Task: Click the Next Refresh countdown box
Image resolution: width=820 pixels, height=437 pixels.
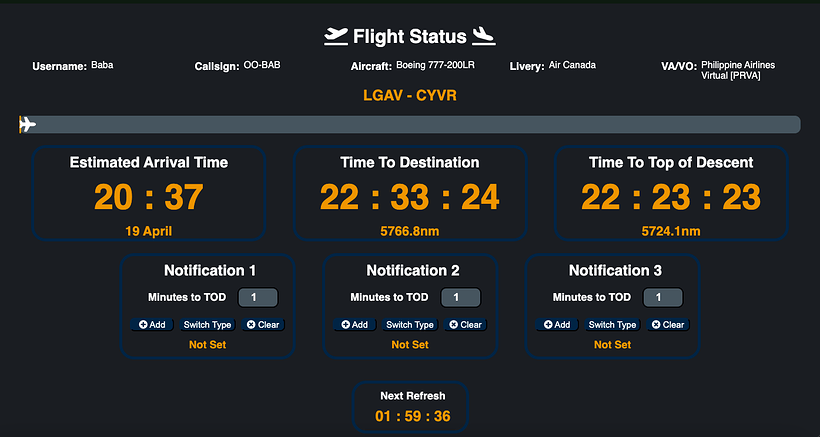Action: coord(413,407)
